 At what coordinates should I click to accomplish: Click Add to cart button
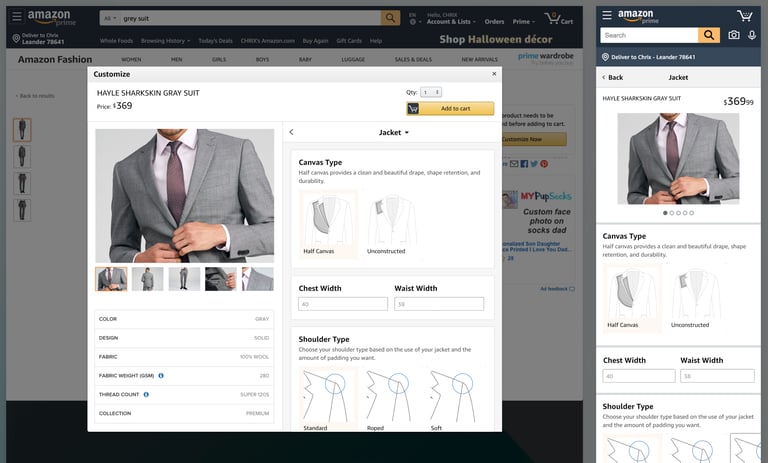click(450, 108)
